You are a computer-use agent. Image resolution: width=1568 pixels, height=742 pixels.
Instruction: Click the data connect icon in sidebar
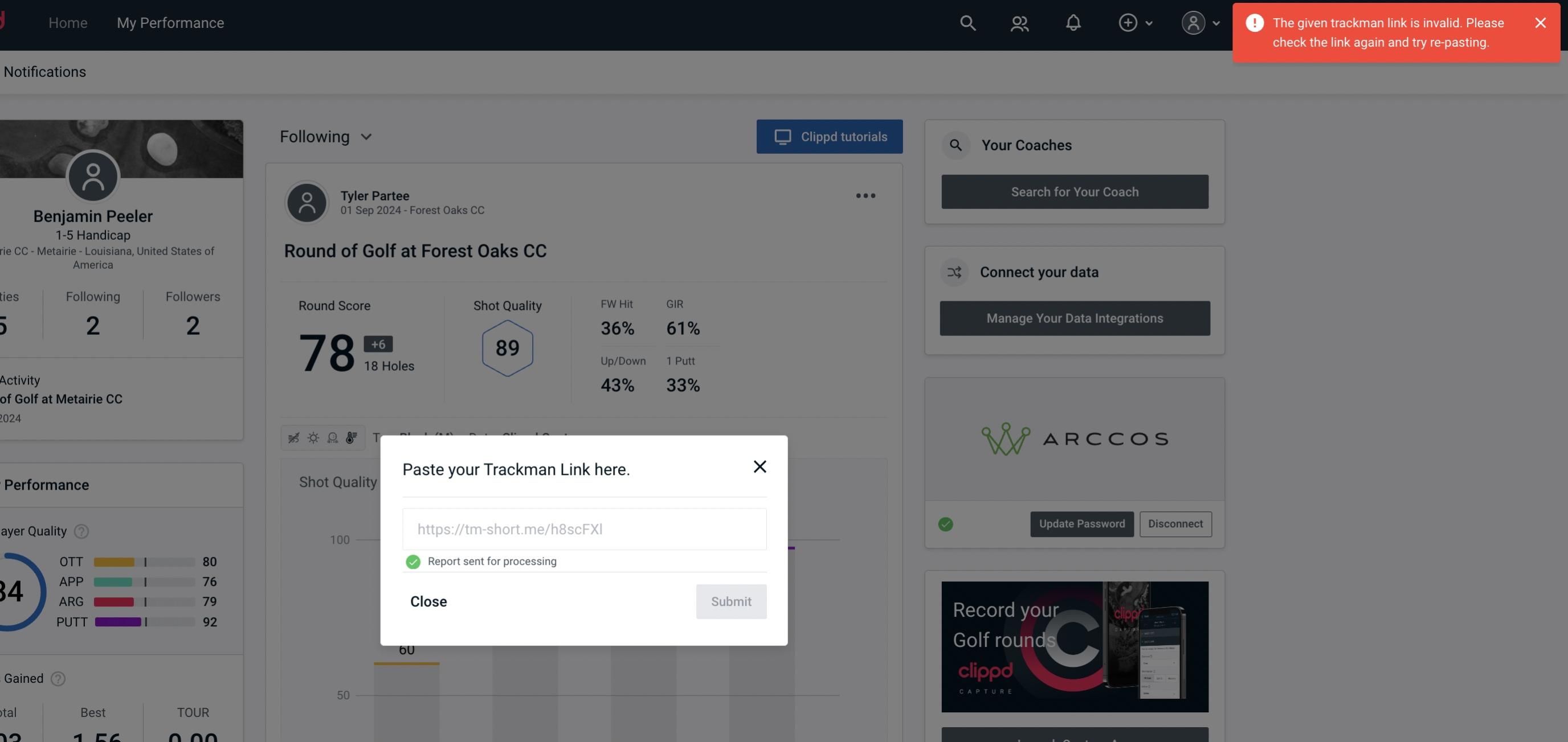pos(954,271)
